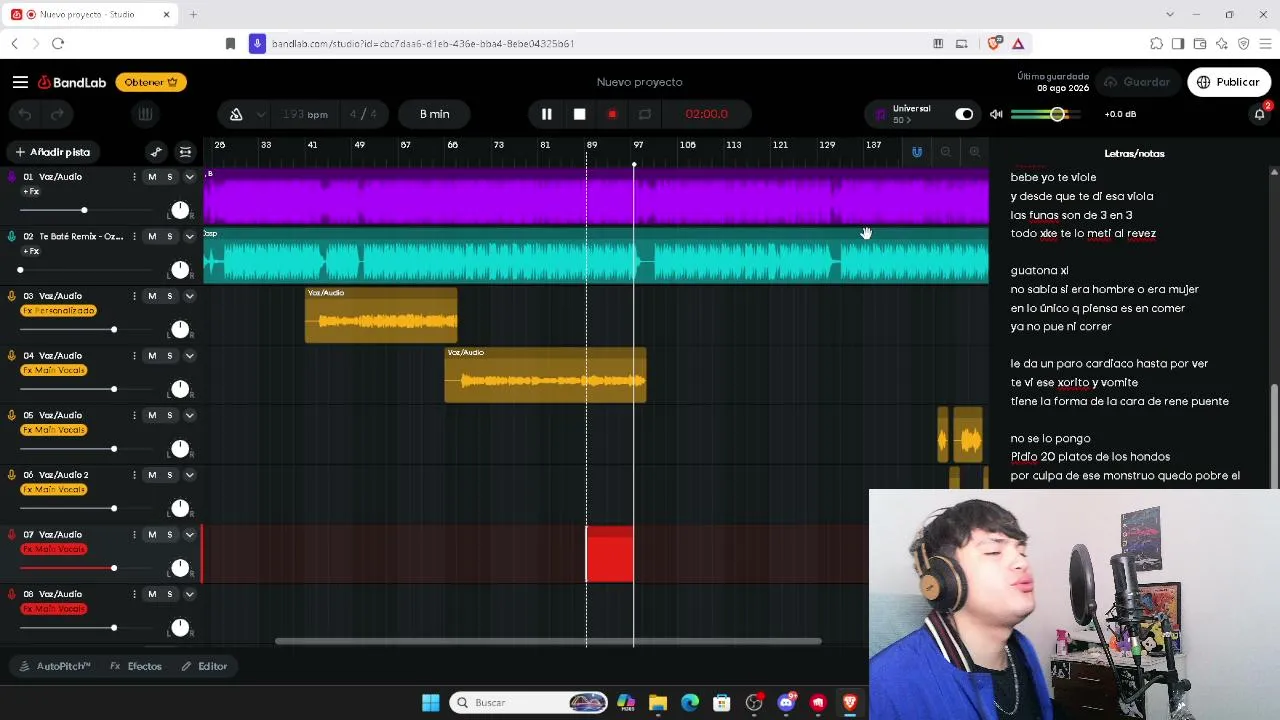Click +Fx on track 01
The image size is (1280, 720).
pyautogui.click(x=31, y=191)
